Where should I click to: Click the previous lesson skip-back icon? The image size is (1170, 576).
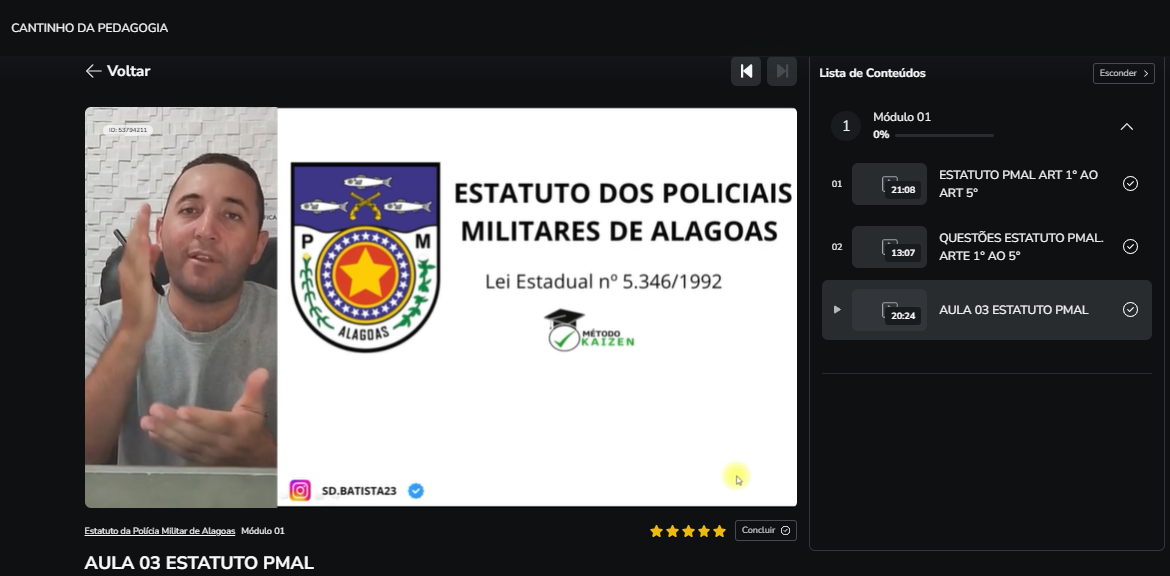[746, 71]
